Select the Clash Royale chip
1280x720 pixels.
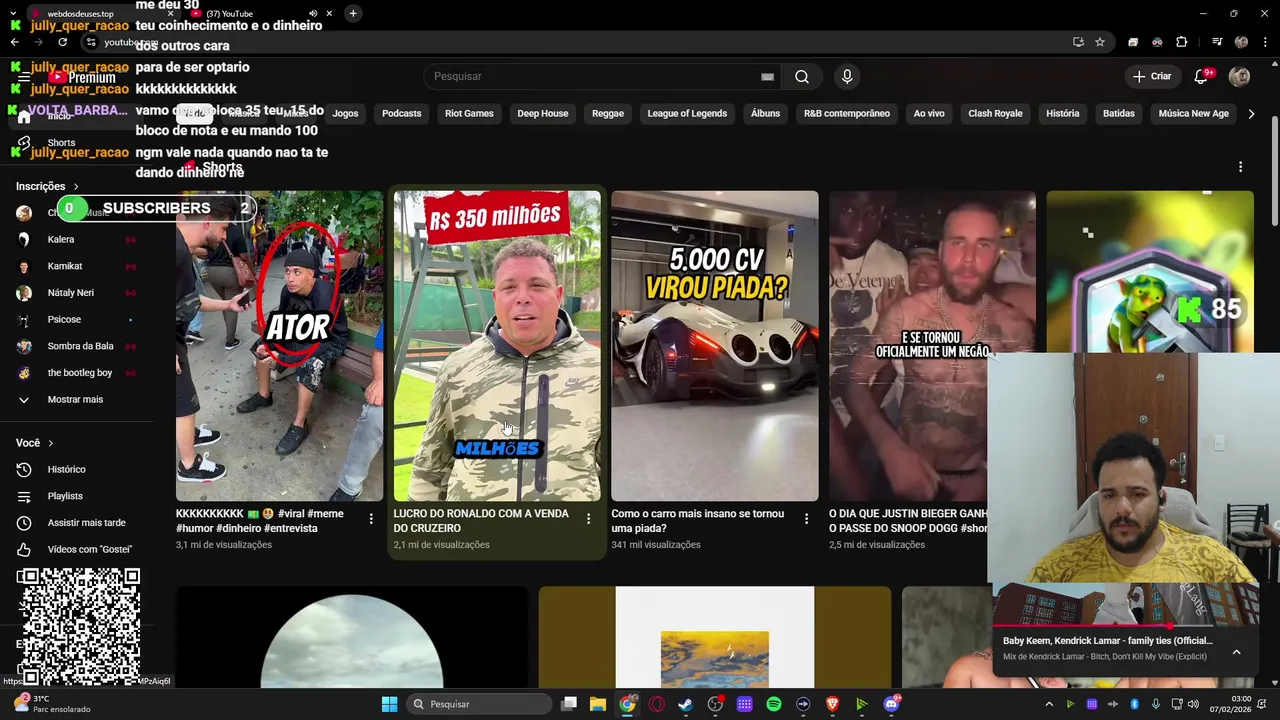click(x=995, y=114)
